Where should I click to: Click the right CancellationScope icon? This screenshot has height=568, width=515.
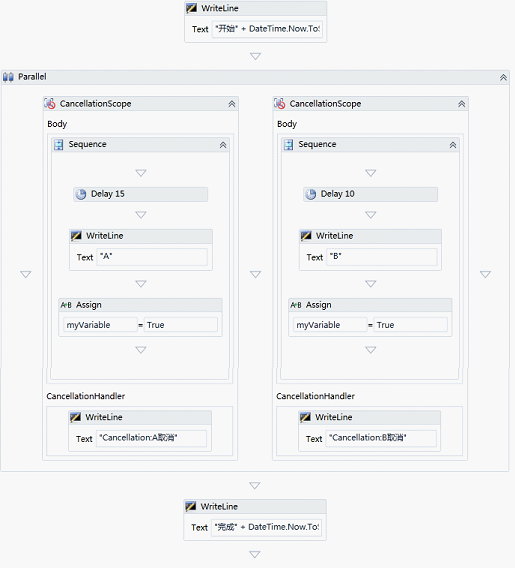tap(280, 104)
